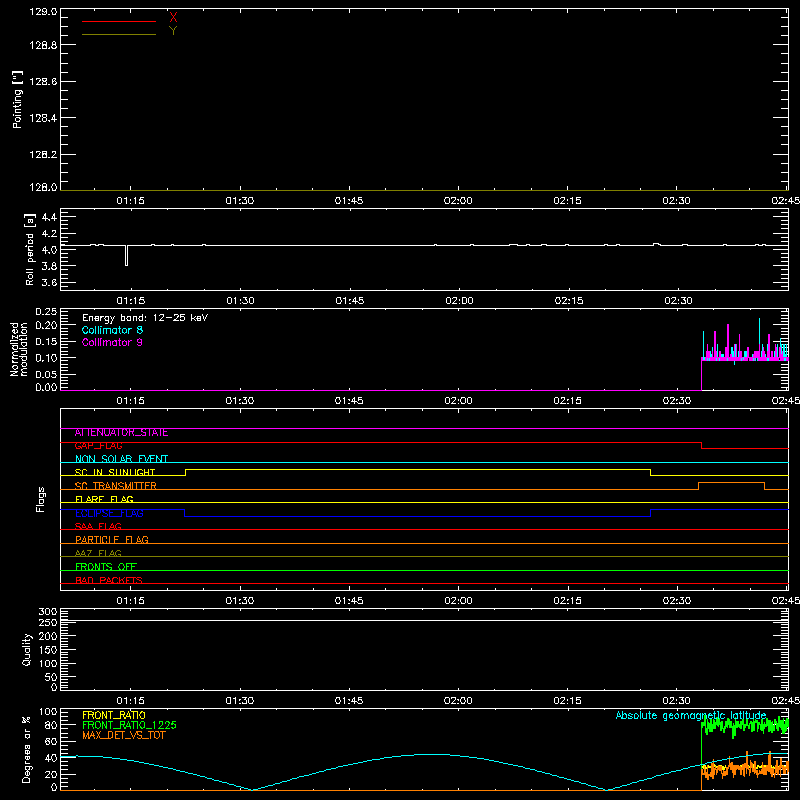This screenshot has width=800, height=800.
Task: Click the Absolute geomagnetic latitude label
Action: click(691, 715)
